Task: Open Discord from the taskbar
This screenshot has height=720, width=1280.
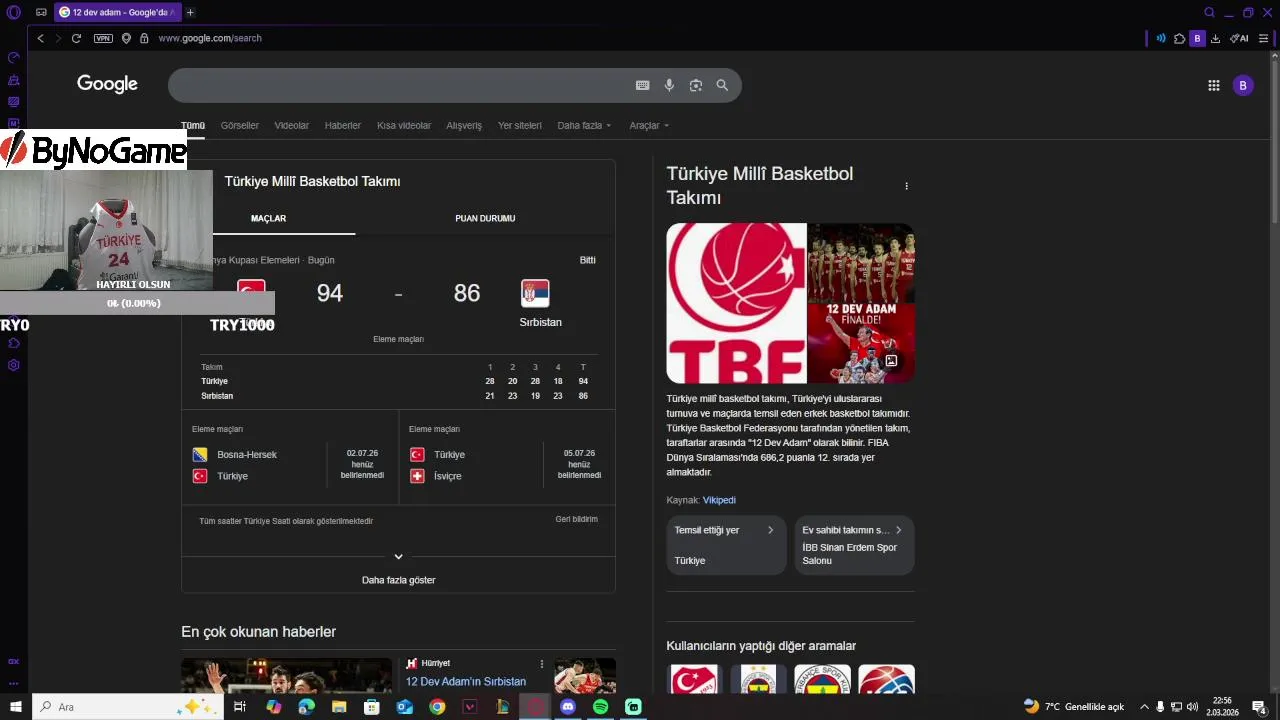Action: click(568, 707)
